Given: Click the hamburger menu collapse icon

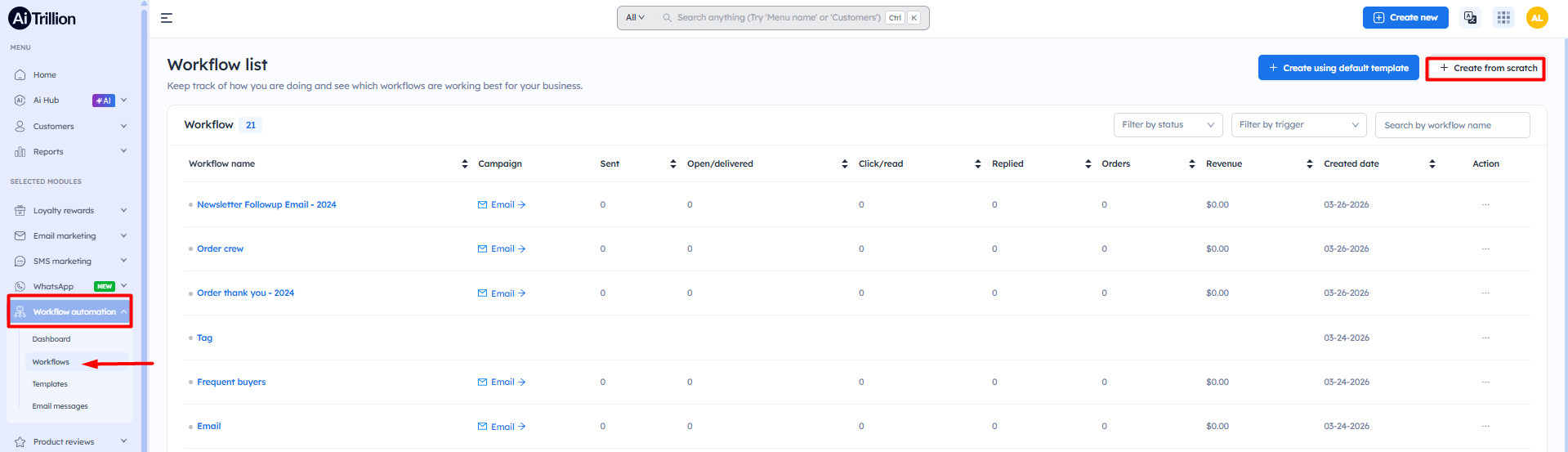Looking at the screenshot, I should tap(167, 18).
